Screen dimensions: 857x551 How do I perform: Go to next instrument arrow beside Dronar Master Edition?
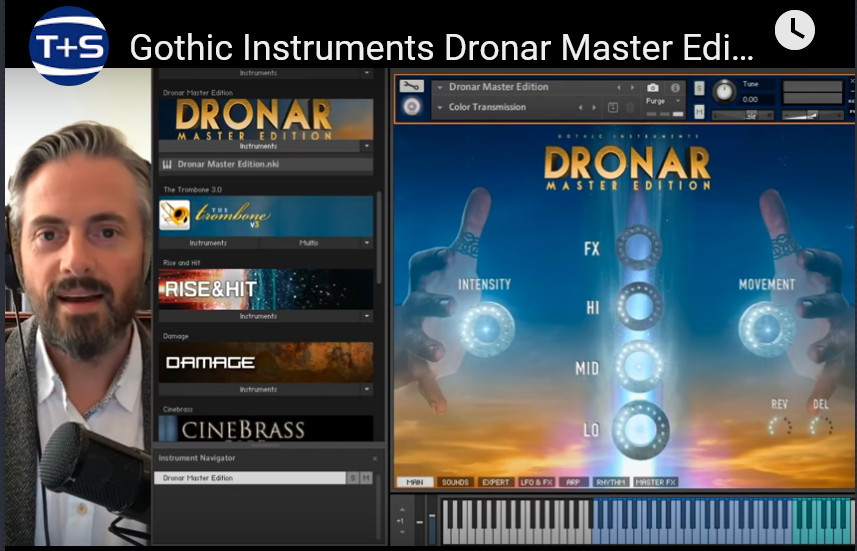632,87
